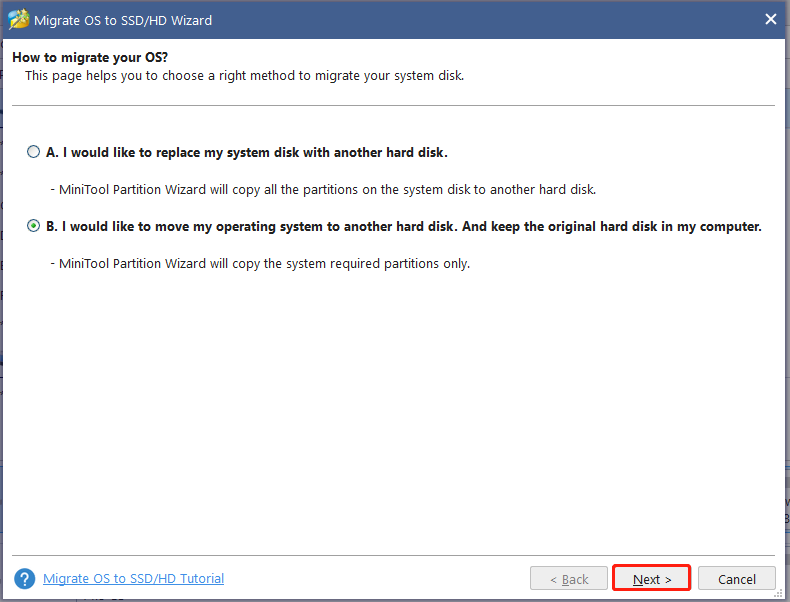Select option A radio button
This screenshot has width=790, height=602.
[34, 153]
